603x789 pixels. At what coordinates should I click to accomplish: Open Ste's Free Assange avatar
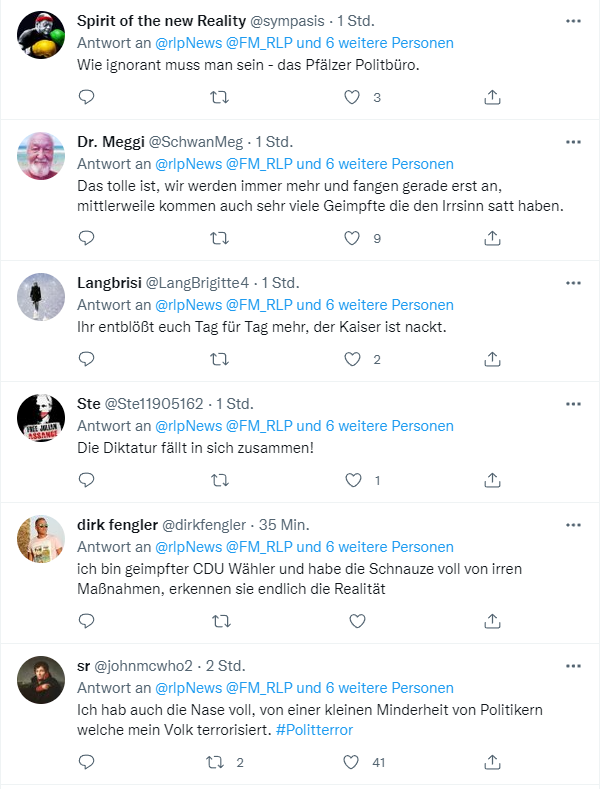pyautogui.click(x=43, y=418)
